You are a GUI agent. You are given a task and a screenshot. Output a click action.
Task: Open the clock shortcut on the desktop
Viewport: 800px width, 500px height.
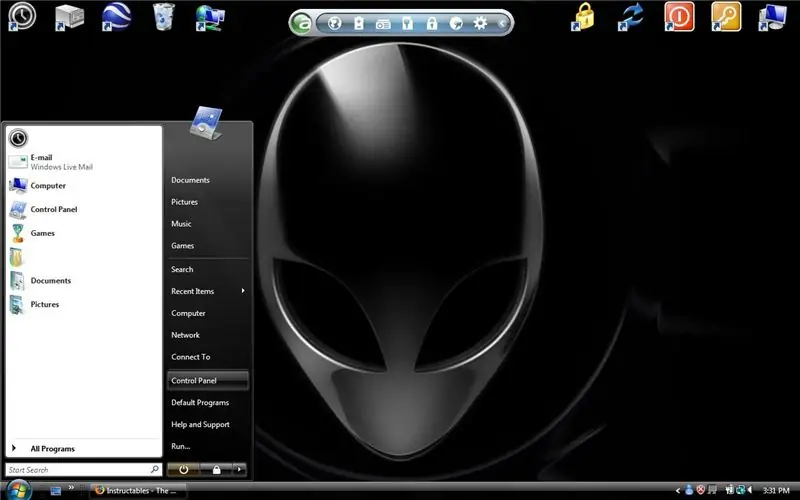22,16
